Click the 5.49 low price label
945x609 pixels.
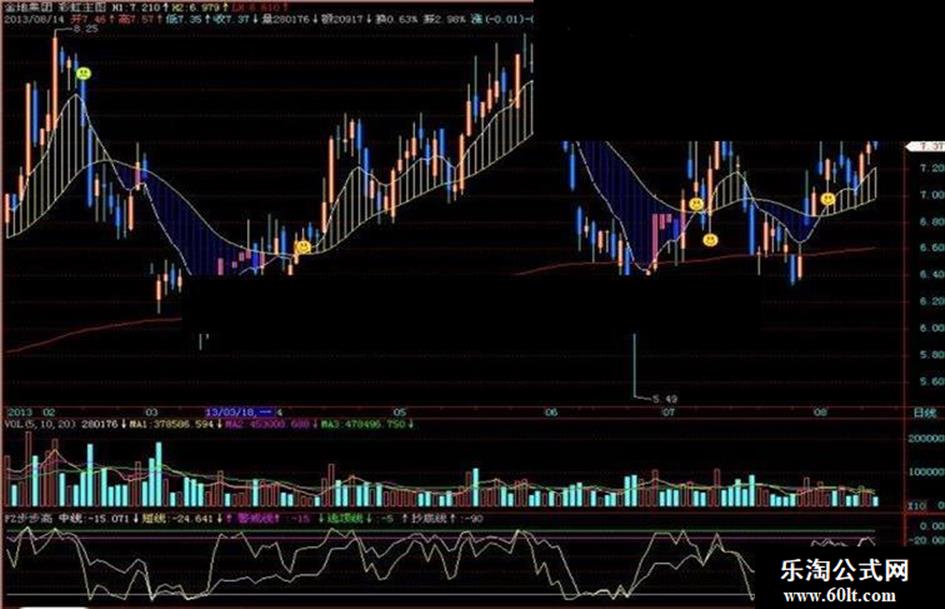(665, 399)
